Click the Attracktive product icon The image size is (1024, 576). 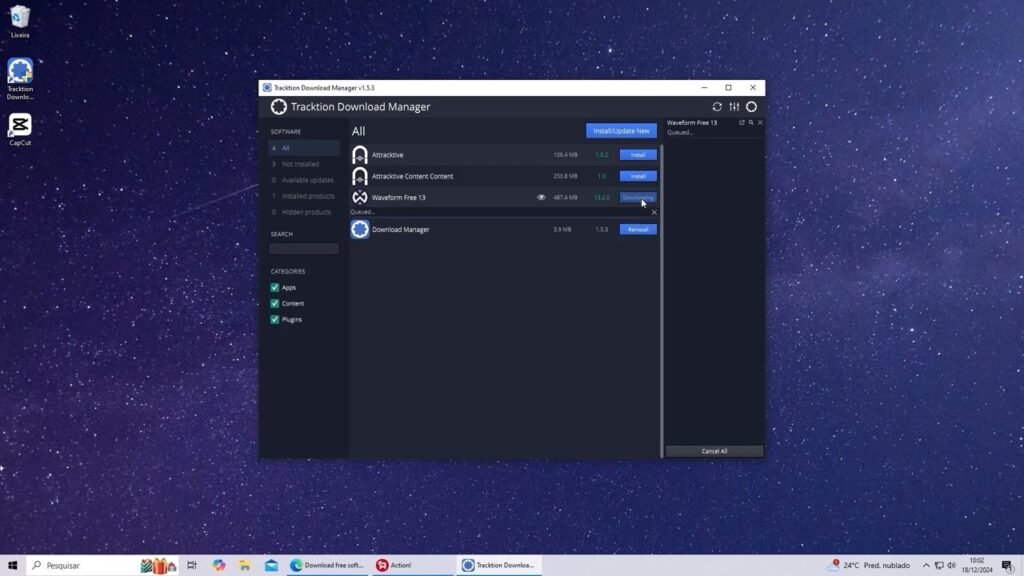click(x=360, y=155)
